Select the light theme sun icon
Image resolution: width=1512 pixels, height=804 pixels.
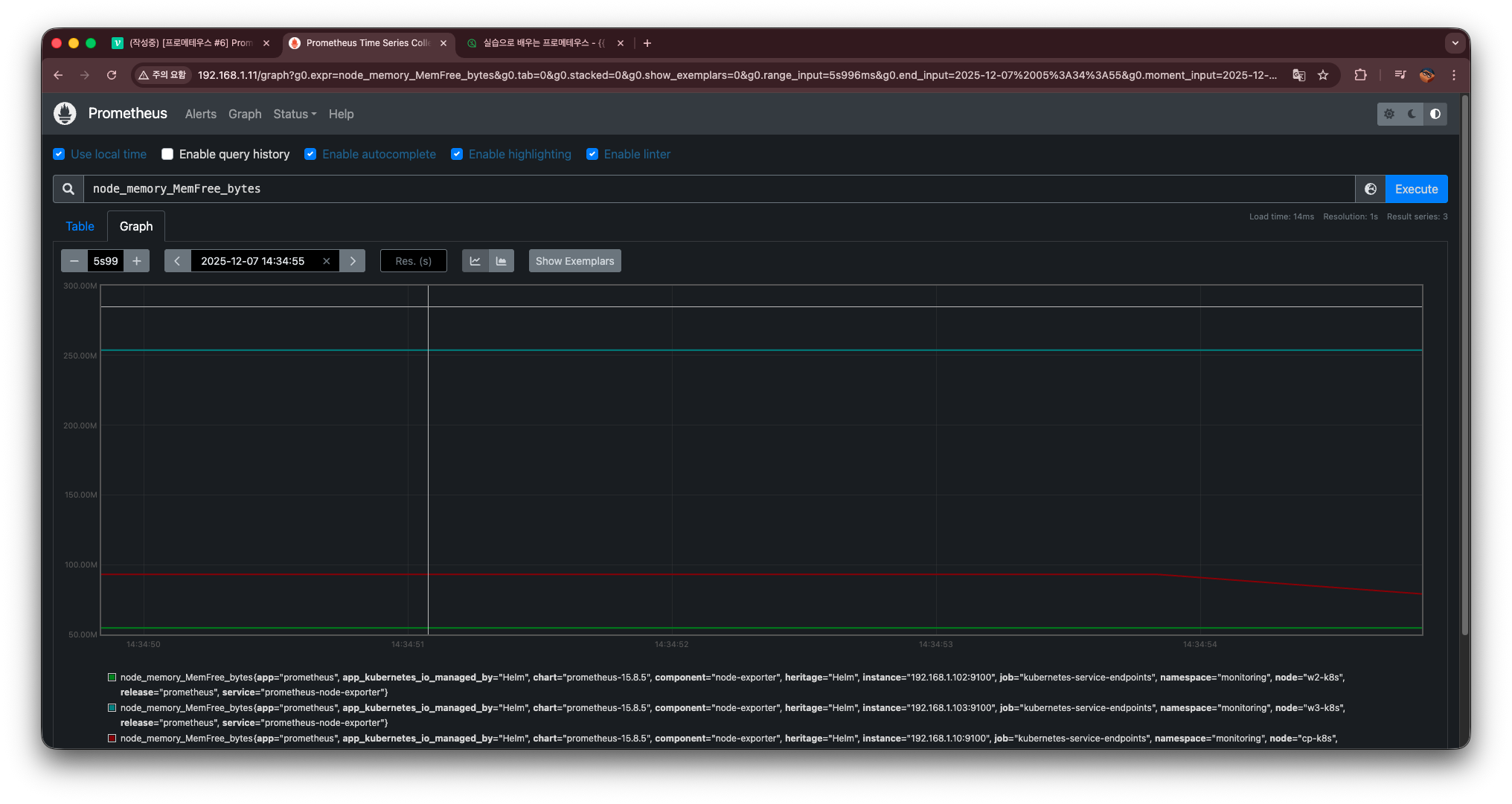(1388, 114)
